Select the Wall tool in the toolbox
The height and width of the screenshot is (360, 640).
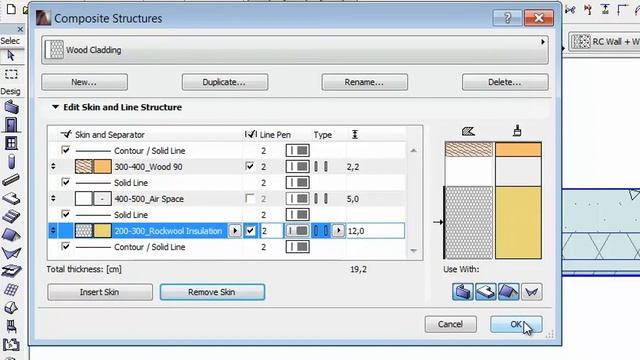[x=11, y=107]
